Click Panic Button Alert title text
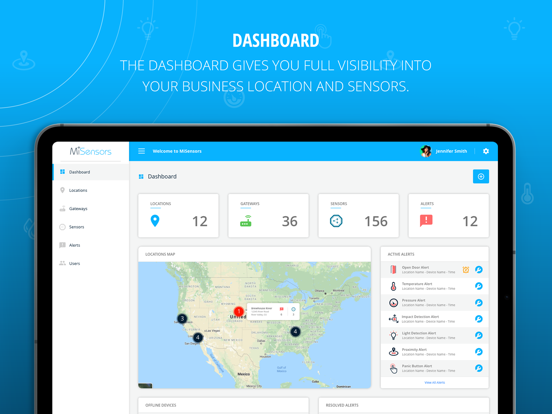Image resolution: width=552 pixels, height=414 pixels. 417,366
